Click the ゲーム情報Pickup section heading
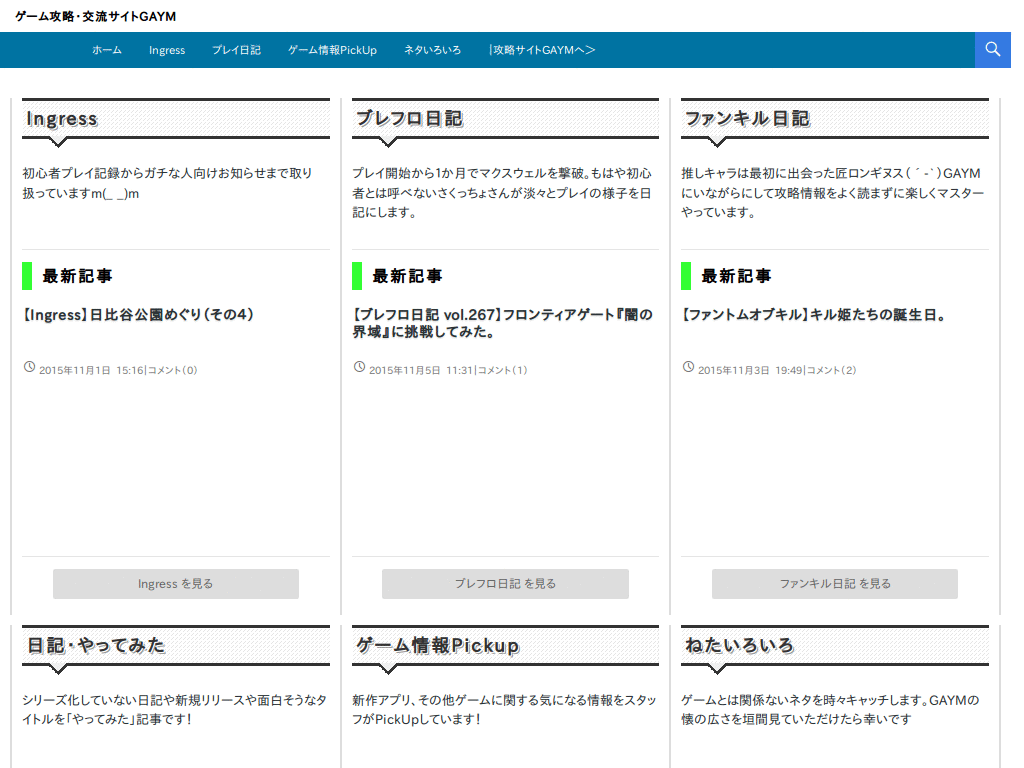Screen dimensions: 1024x768 (x=438, y=646)
